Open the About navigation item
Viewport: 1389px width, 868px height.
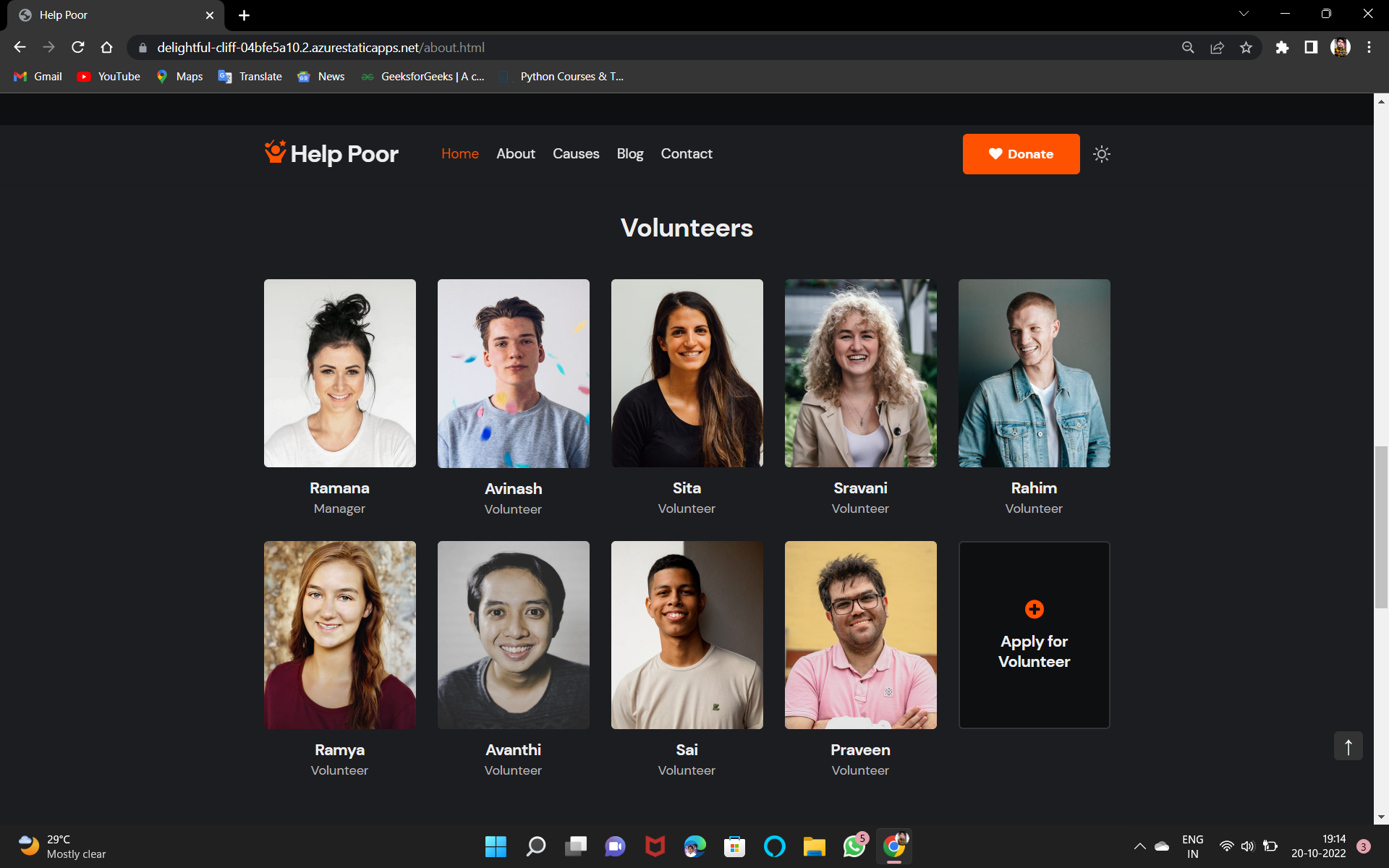click(515, 153)
